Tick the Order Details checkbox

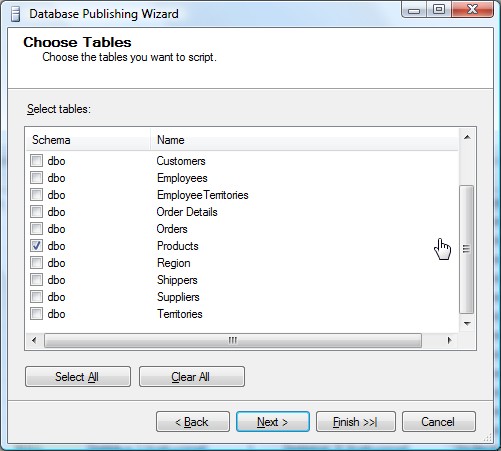pyautogui.click(x=36, y=212)
